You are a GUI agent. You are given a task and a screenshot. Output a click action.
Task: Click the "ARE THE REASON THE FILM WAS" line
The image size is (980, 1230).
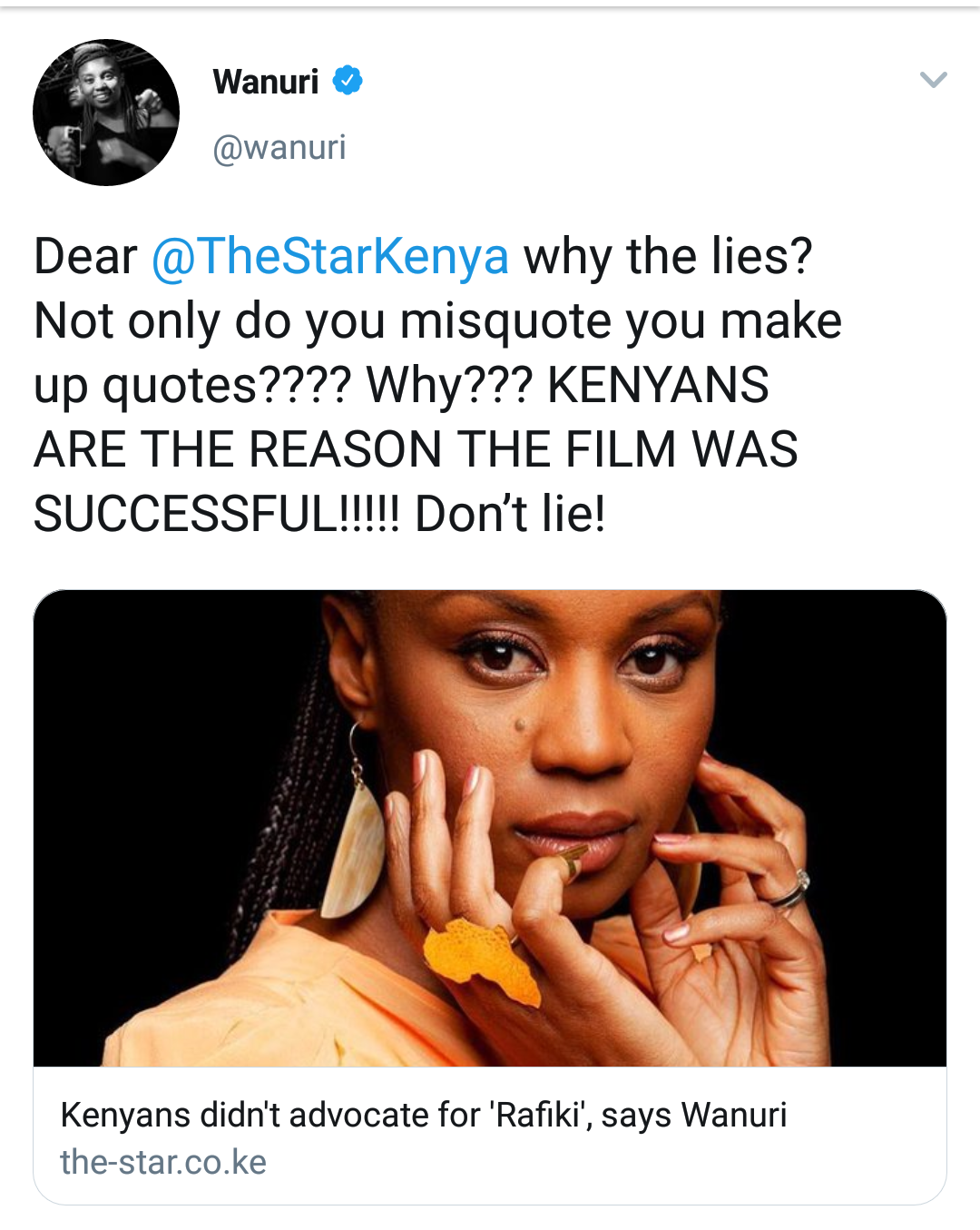coord(416,449)
